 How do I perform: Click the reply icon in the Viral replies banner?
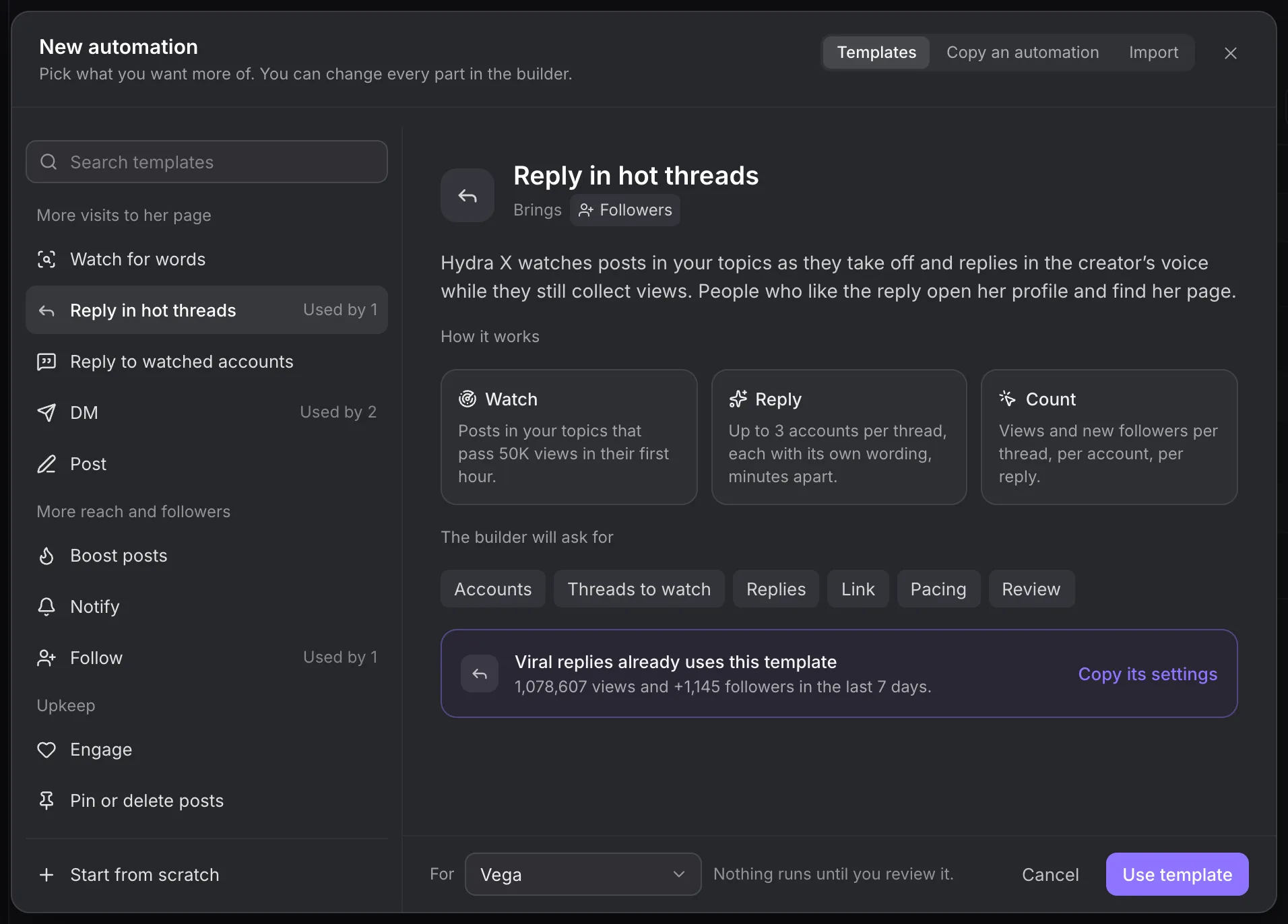point(480,673)
